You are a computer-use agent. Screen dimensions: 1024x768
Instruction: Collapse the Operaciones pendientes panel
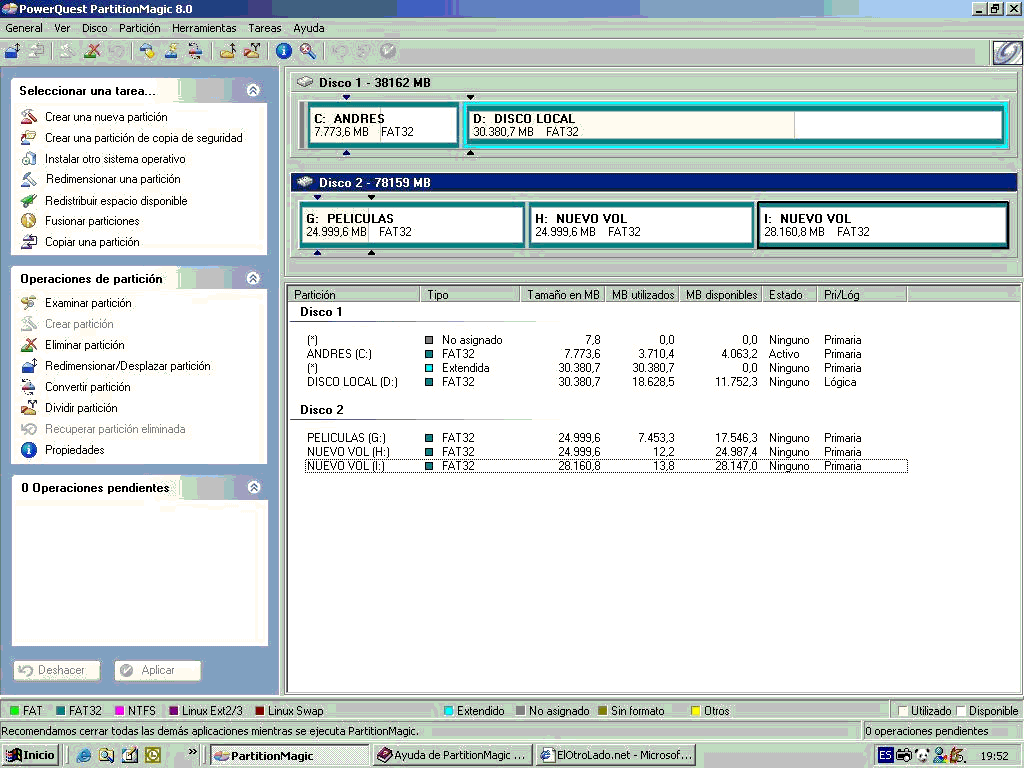point(253,487)
